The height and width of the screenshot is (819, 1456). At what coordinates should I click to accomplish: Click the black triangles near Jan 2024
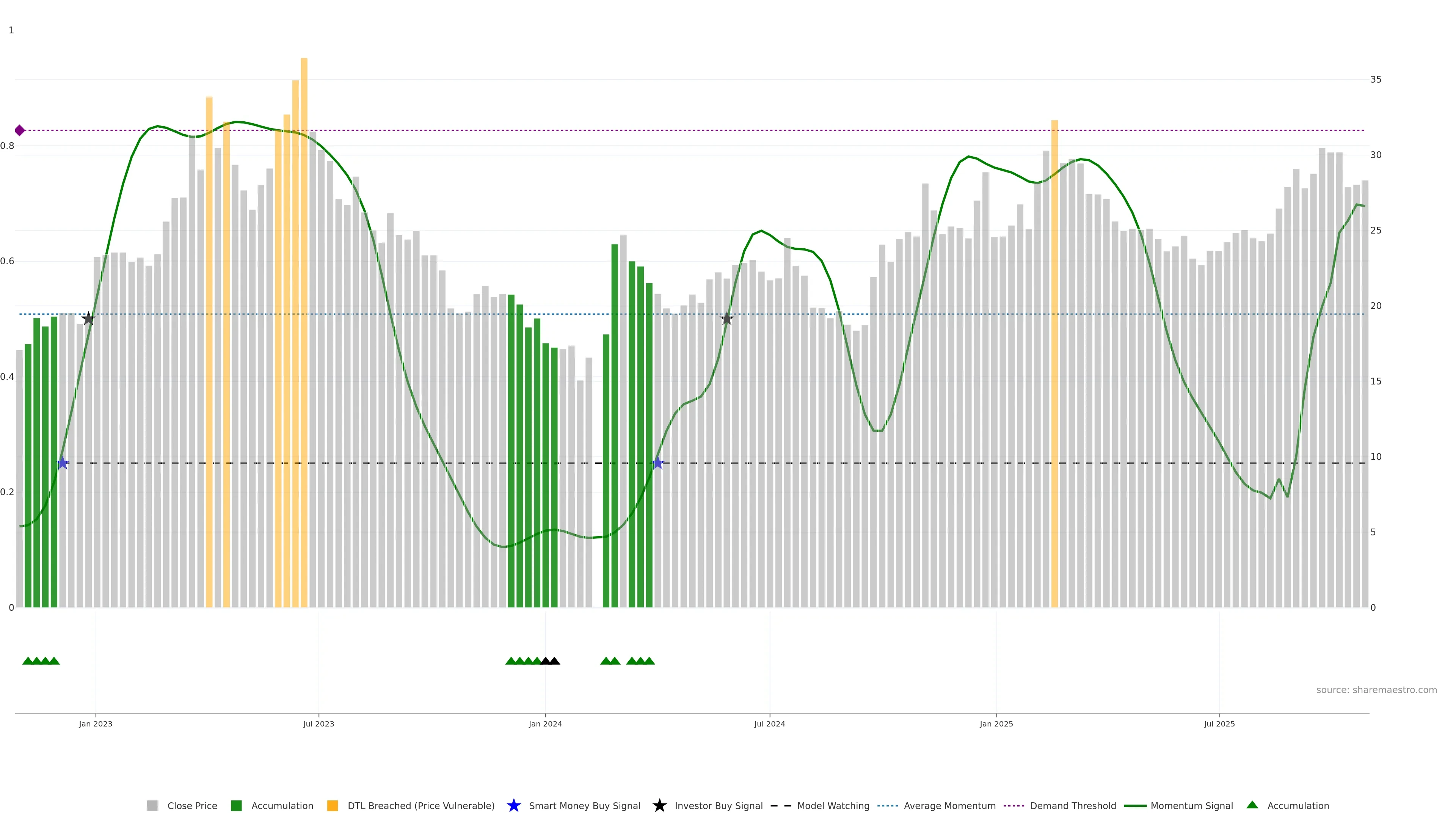(550, 661)
